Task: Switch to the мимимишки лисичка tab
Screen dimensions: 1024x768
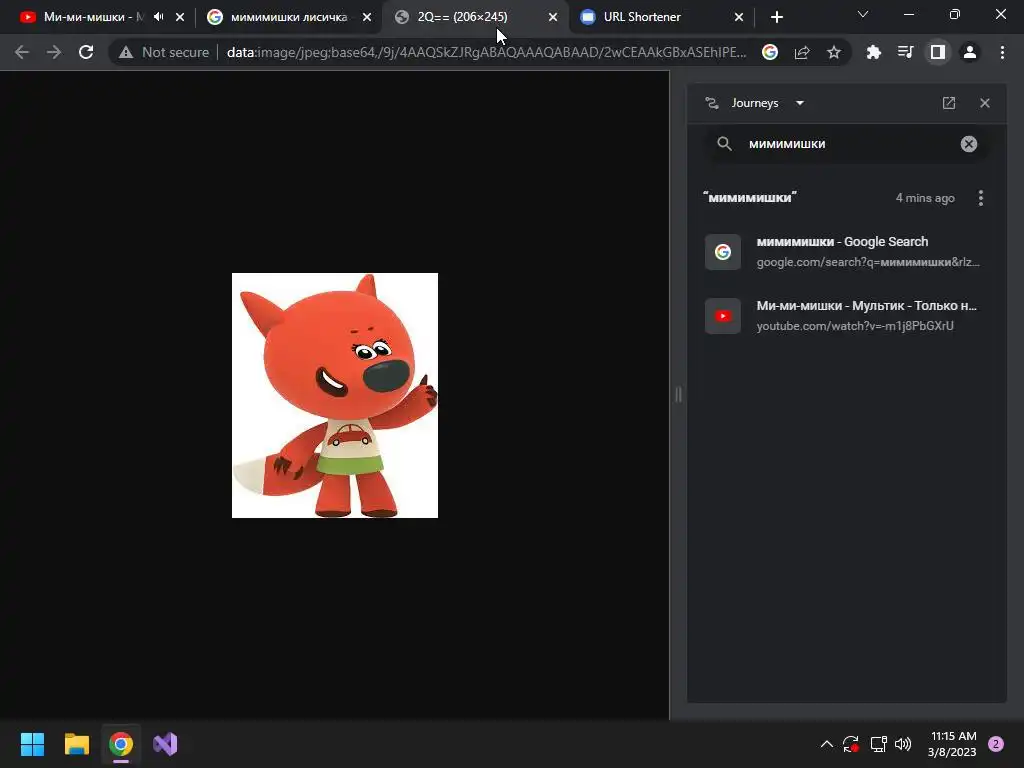Action: click(289, 17)
